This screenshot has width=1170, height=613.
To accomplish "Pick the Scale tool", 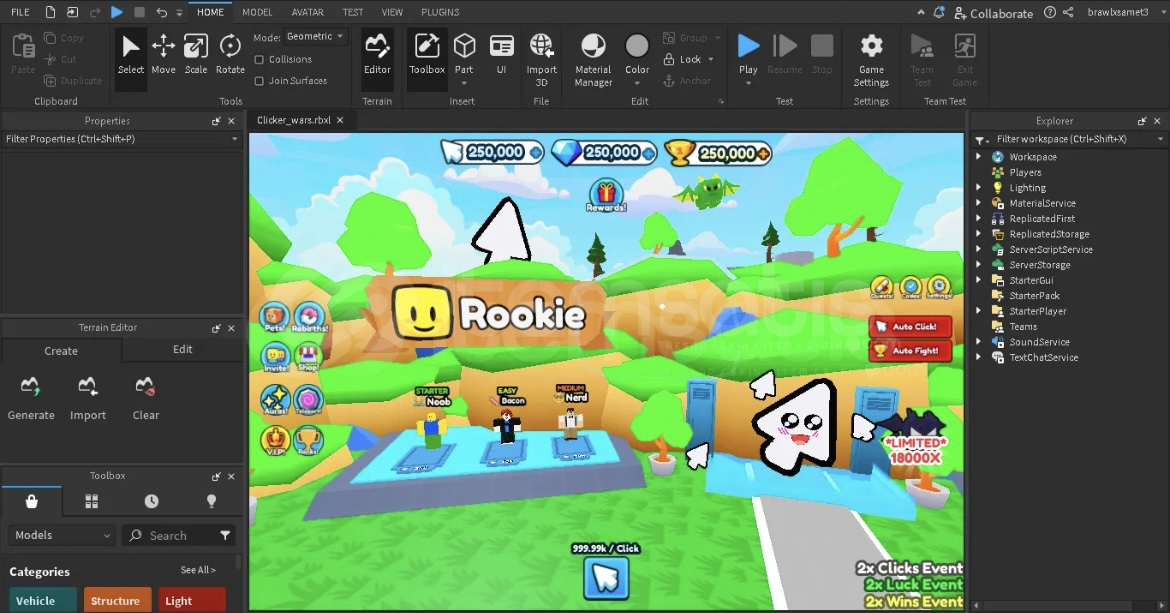I will click(195, 54).
